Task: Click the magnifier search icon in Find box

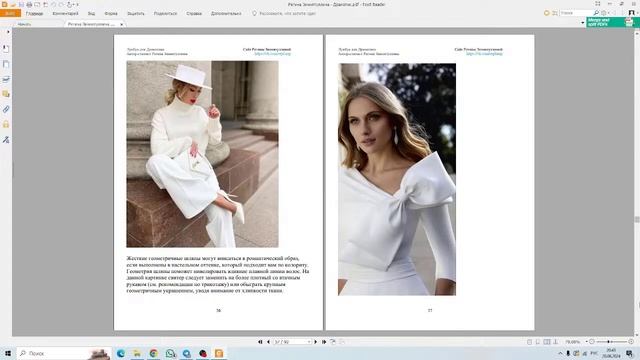Action: point(596,13)
